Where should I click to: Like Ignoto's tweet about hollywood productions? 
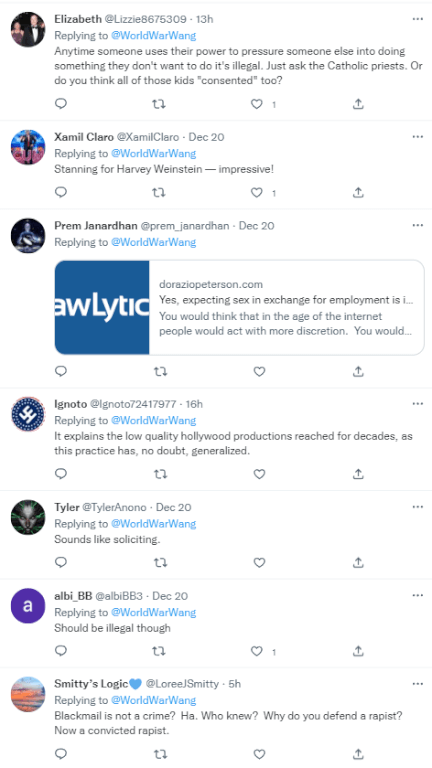click(259, 474)
